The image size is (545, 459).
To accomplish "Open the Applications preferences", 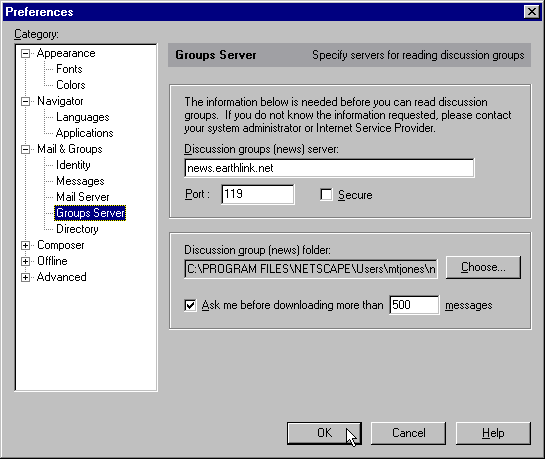I will tap(84, 133).
